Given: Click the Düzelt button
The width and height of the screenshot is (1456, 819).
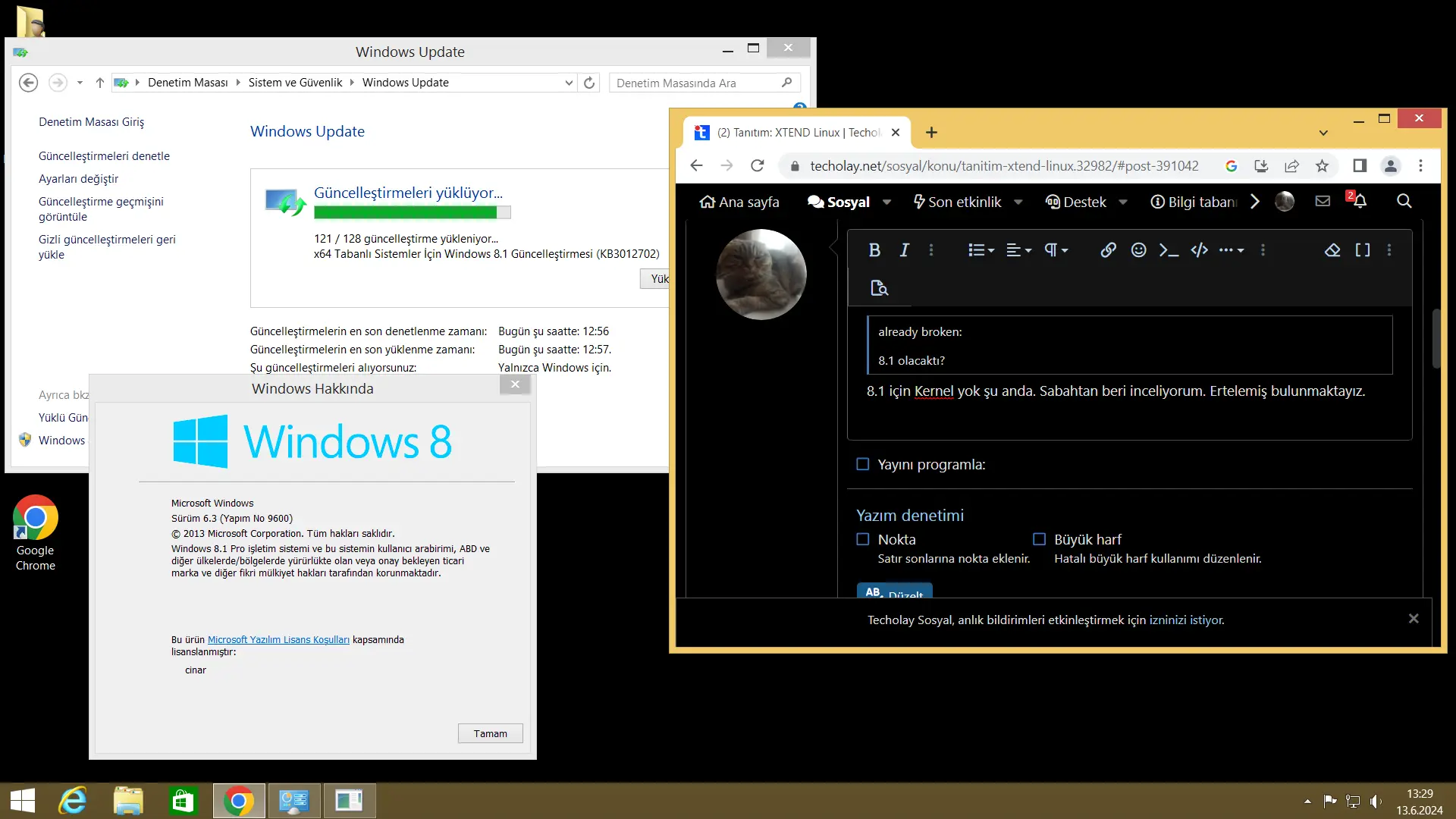Looking at the screenshot, I should tap(894, 591).
